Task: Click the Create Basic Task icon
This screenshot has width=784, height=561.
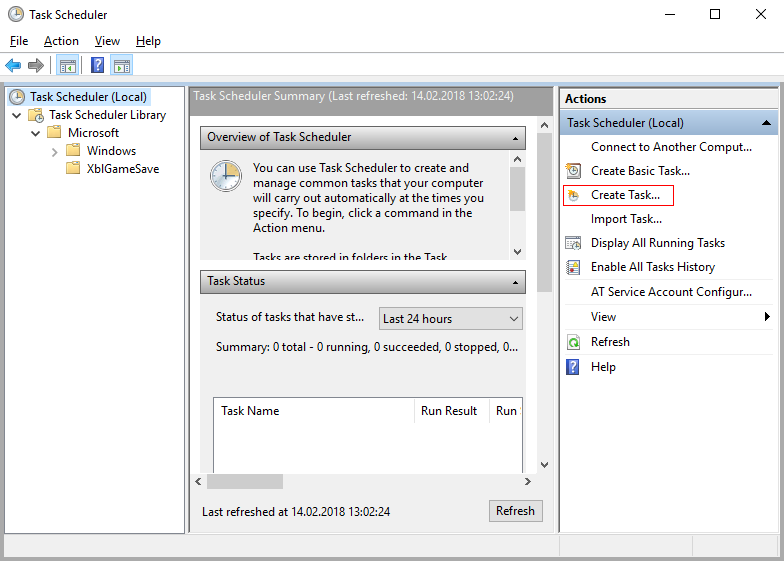Action: 573,171
